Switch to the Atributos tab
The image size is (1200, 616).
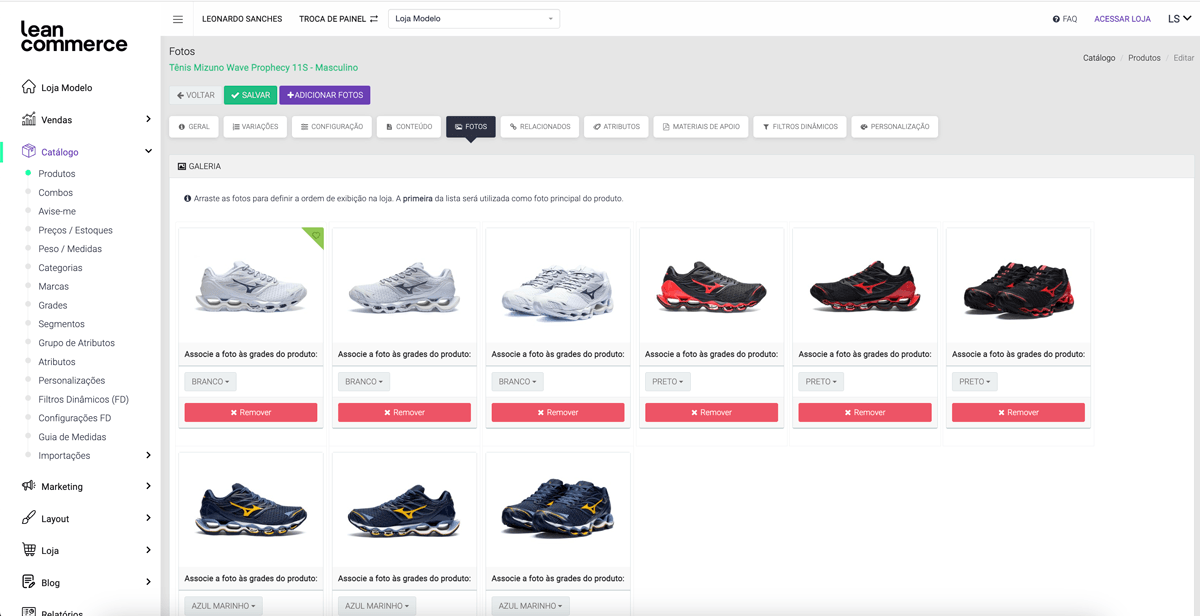point(616,127)
